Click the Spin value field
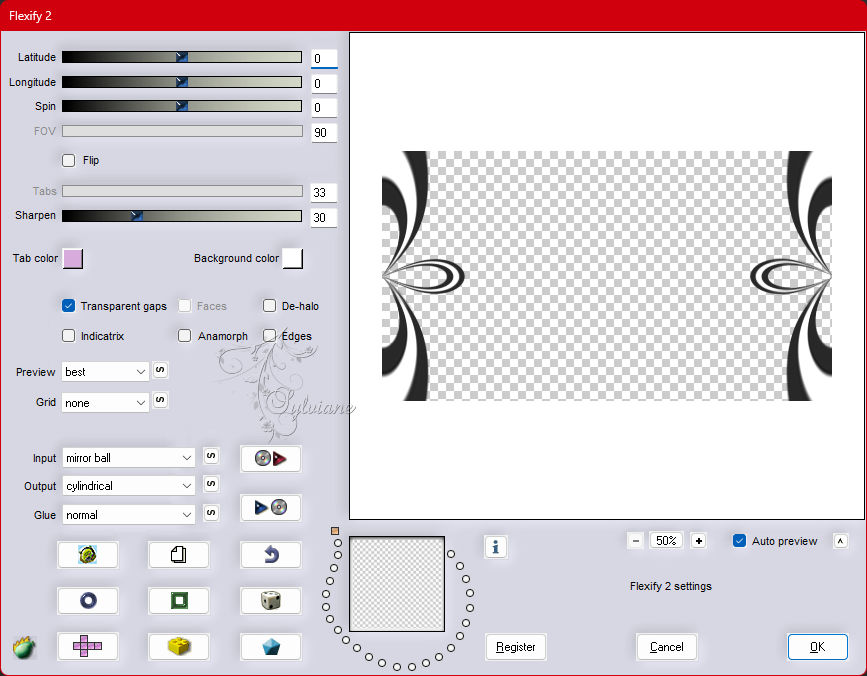The image size is (867, 676). tap(324, 108)
